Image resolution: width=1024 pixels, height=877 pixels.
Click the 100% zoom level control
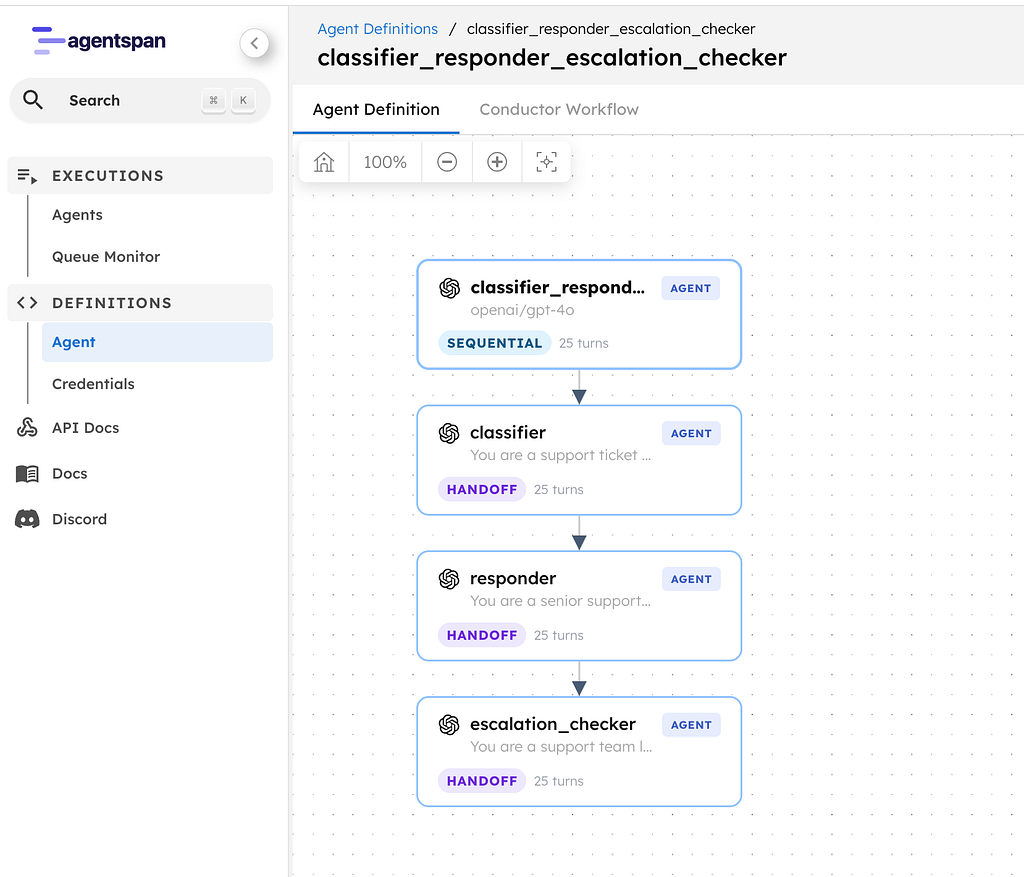point(384,161)
